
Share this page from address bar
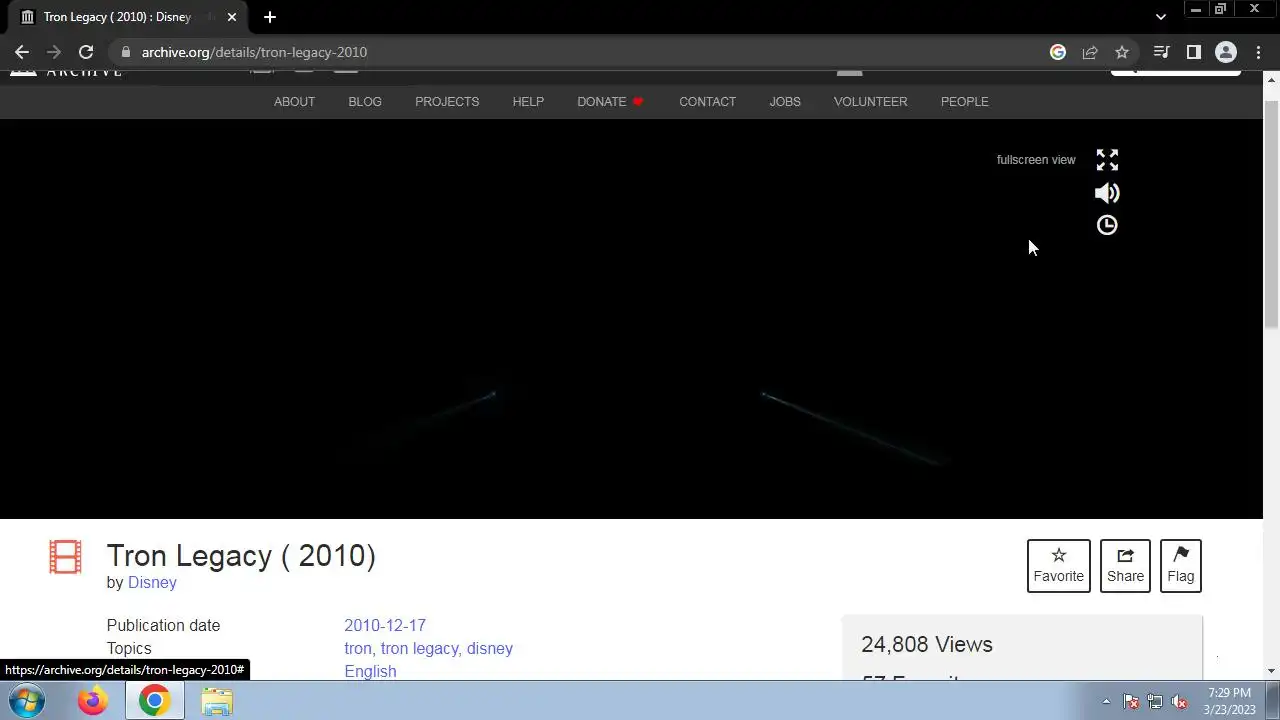pyautogui.click(x=1090, y=52)
